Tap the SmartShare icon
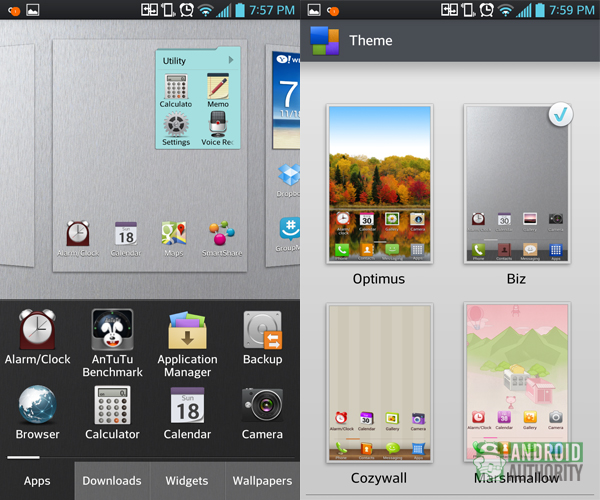Viewport: 600px width, 500px height. (x=221, y=234)
